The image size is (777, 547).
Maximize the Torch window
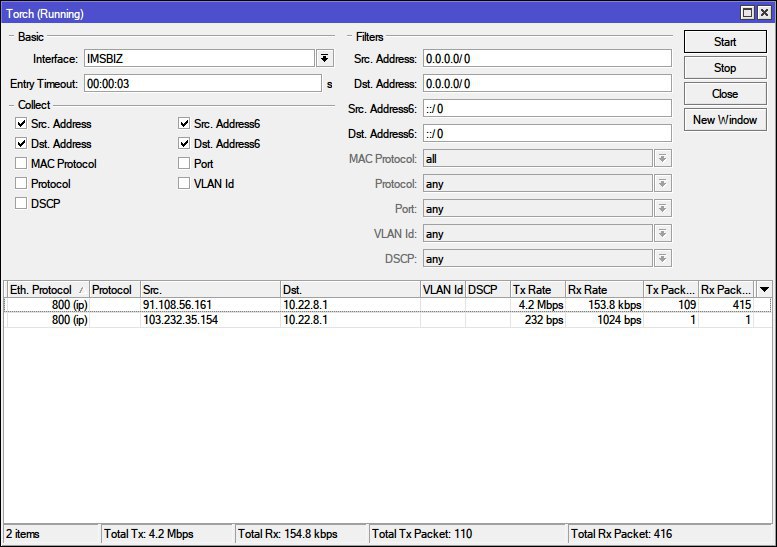(x=748, y=13)
